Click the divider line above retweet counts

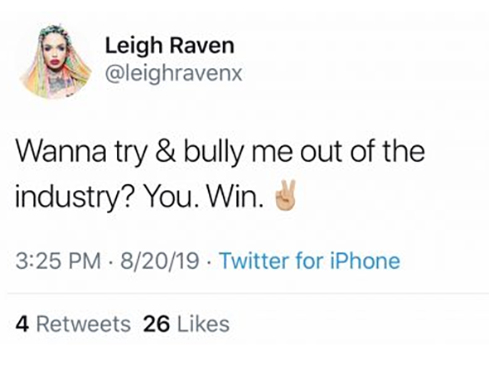[x=248, y=294]
